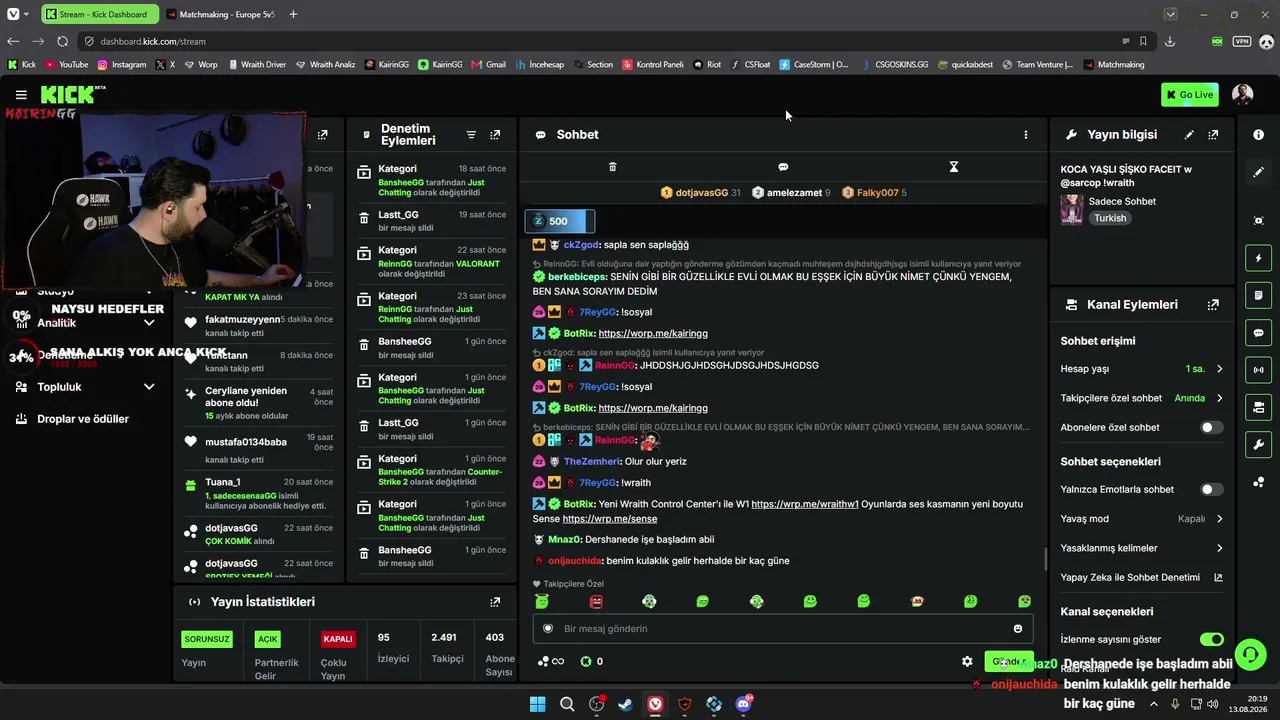
Task: Open the profile avatar menu
Action: (x=1243, y=95)
